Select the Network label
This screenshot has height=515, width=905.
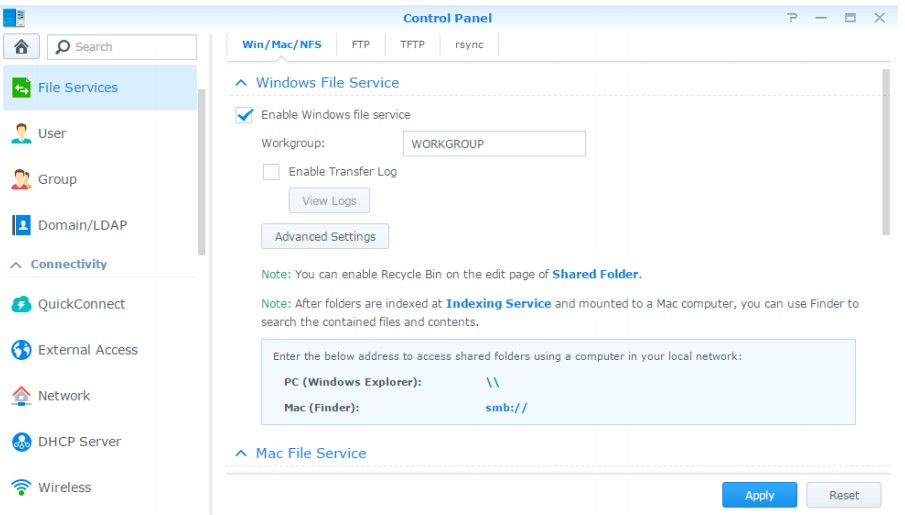tap(64, 395)
